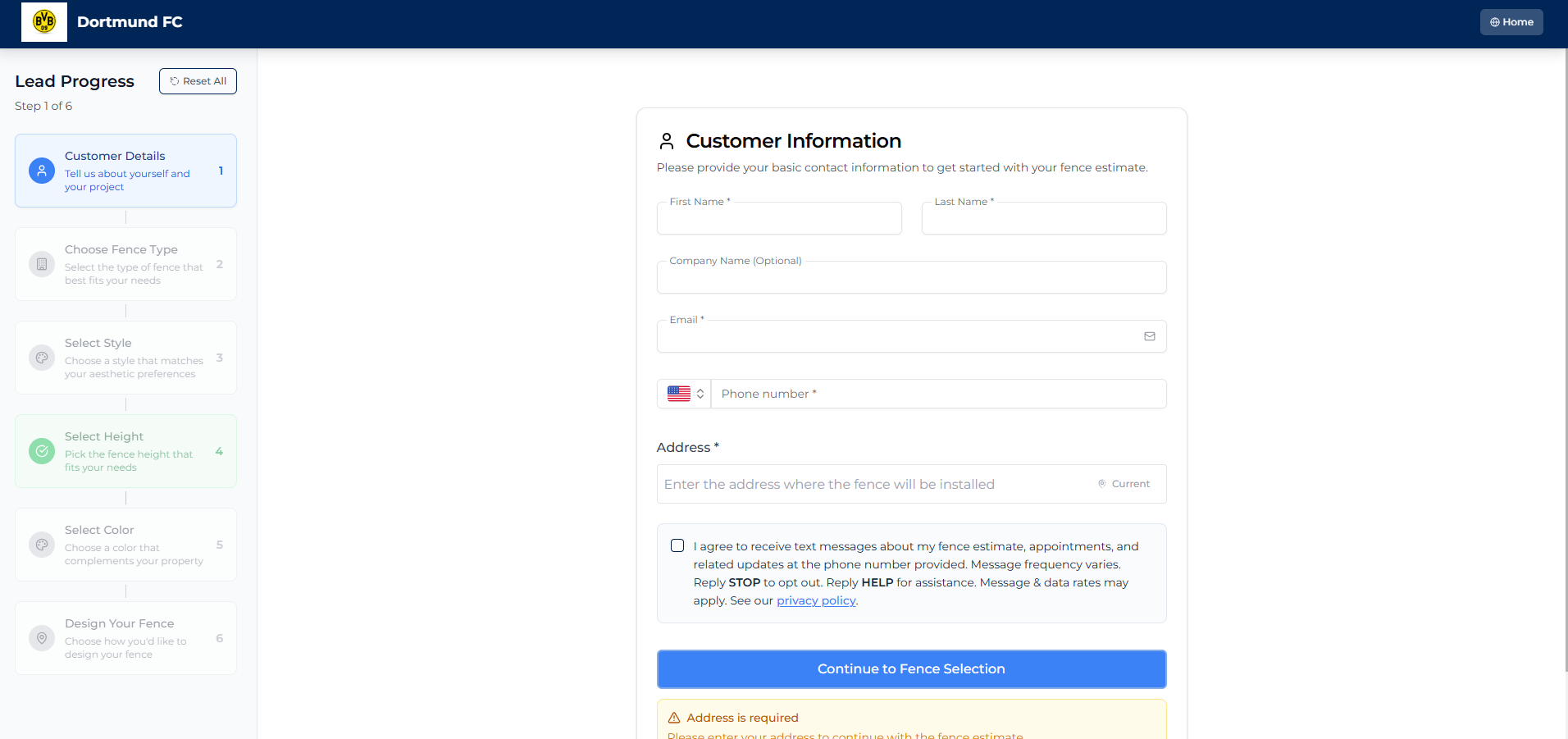Go to Design Your Fence step
1568x739 pixels.
pos(125,638)
